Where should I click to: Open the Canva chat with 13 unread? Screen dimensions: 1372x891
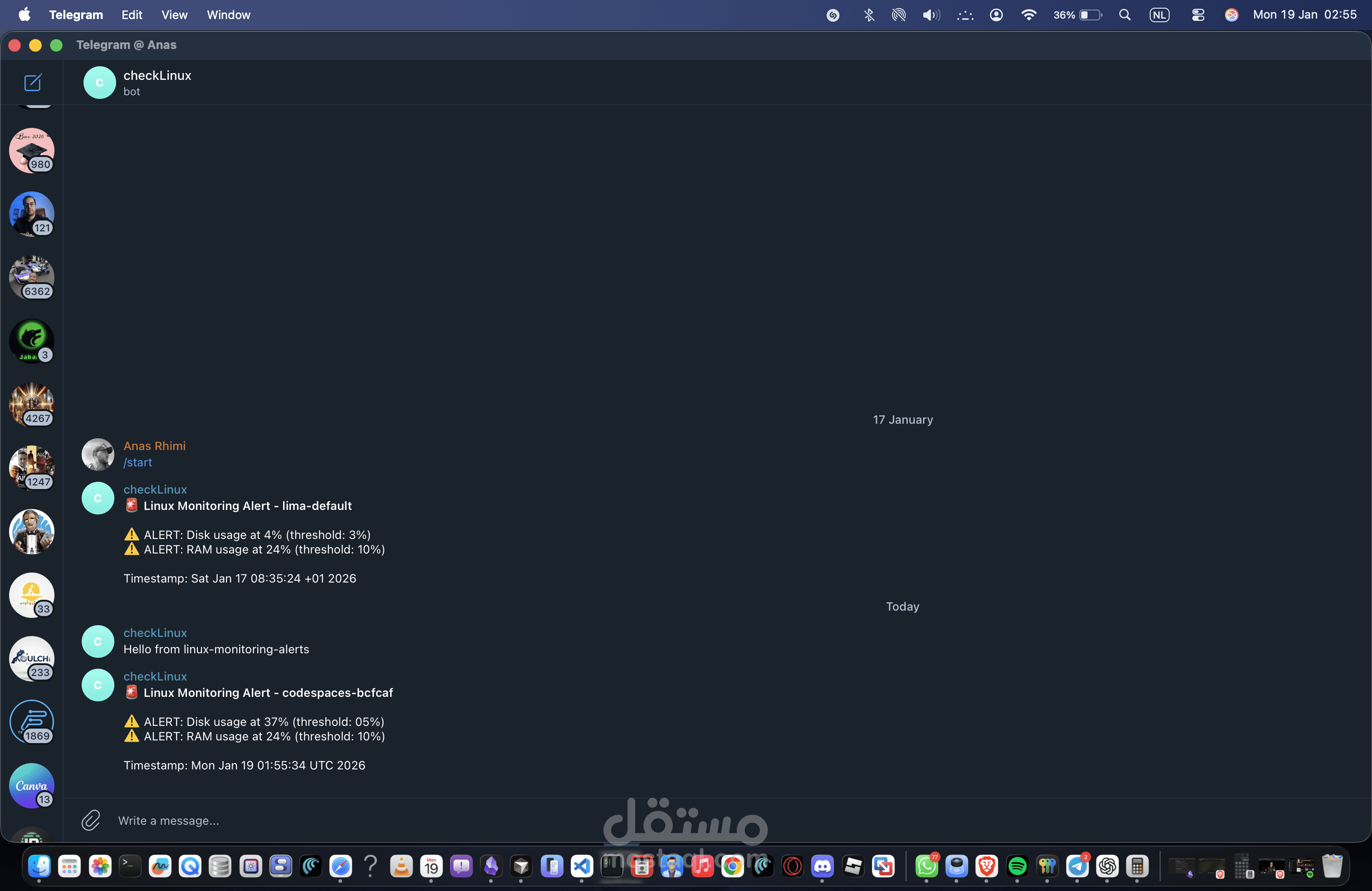pyautogui.click(x=32, y=786)
